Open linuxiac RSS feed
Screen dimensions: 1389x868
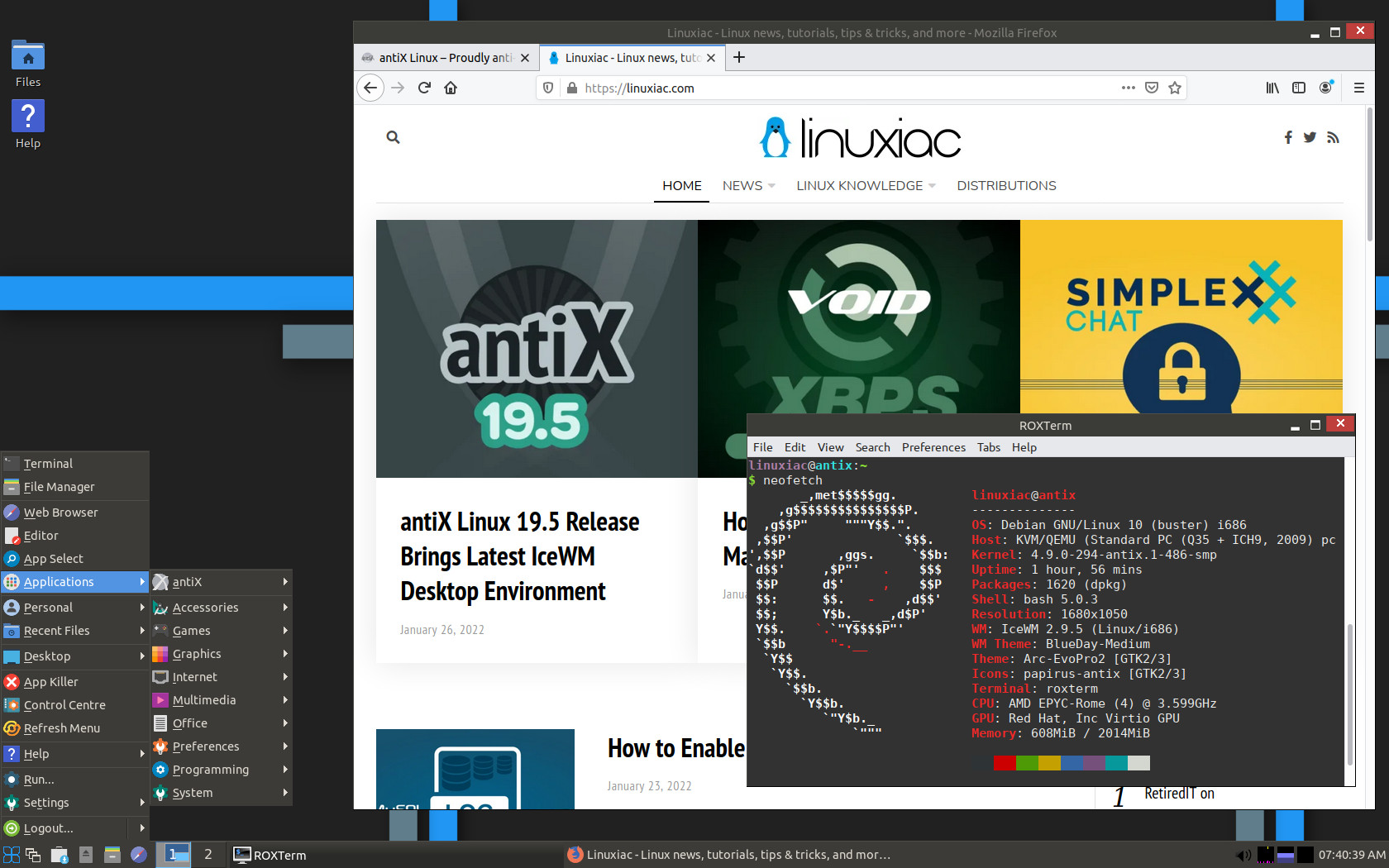pyautogui.click(x=1333, y=137)
